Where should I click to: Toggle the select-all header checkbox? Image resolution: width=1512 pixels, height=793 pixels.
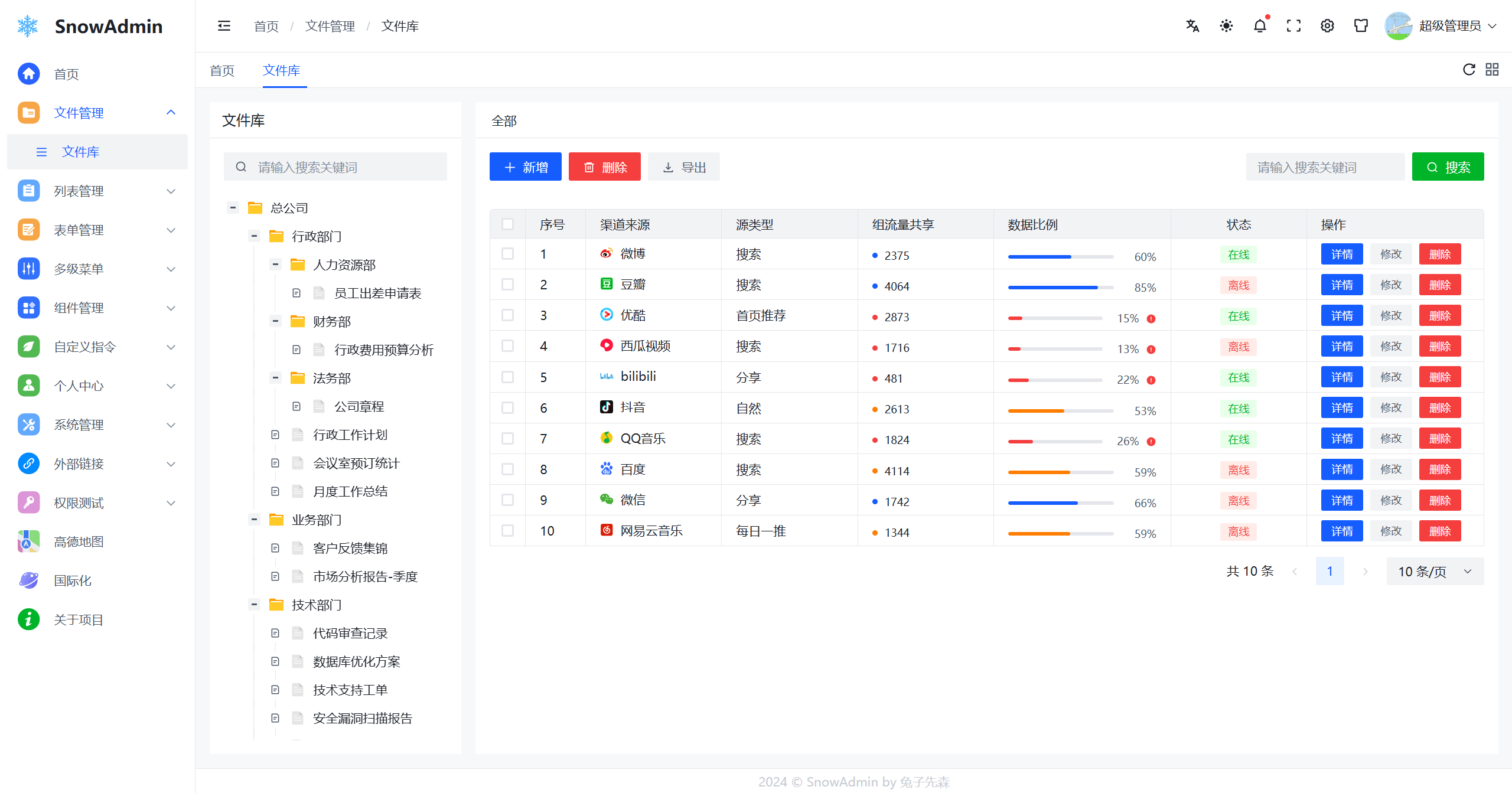point(507,224)
